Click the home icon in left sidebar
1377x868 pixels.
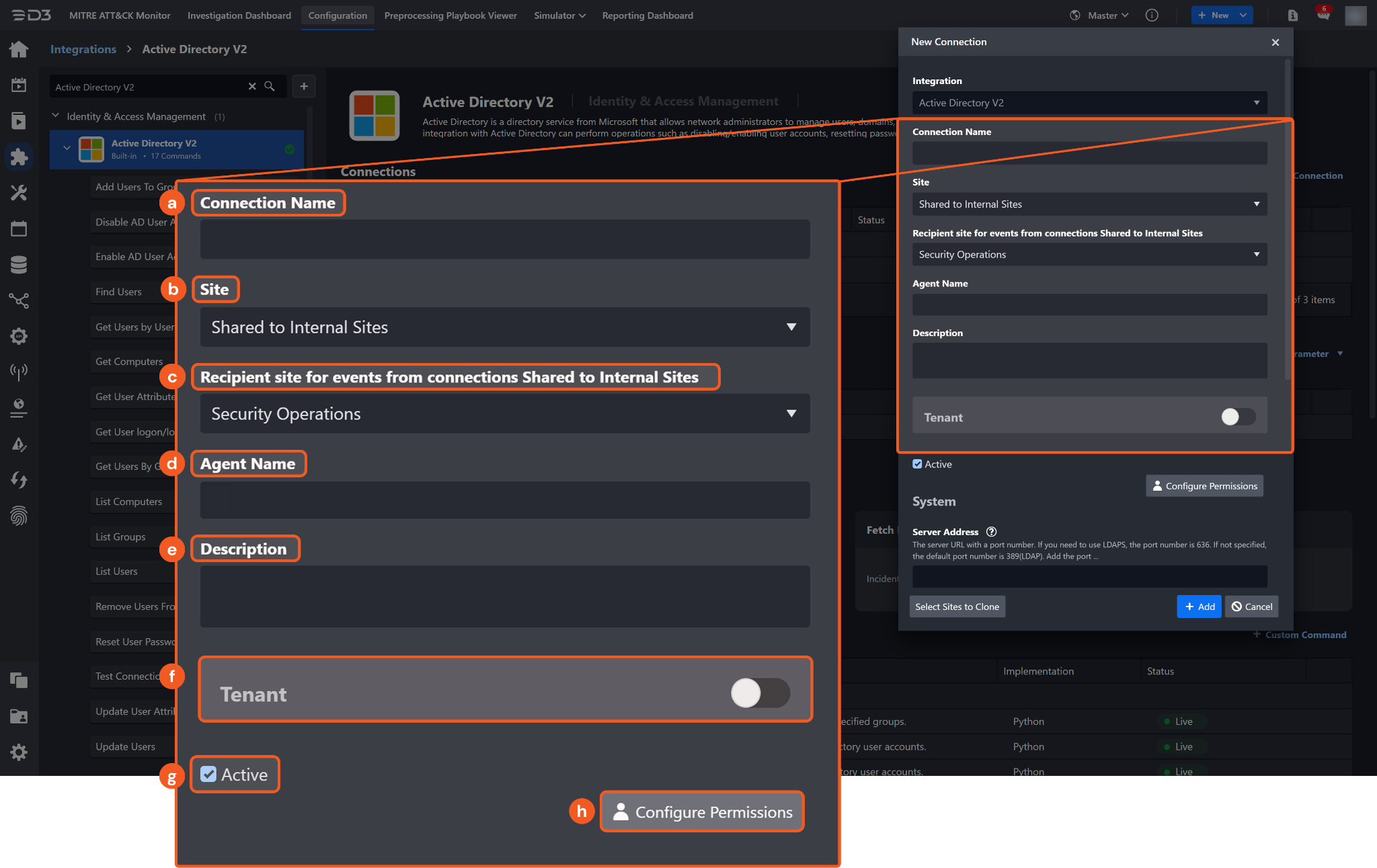[19, 49]
